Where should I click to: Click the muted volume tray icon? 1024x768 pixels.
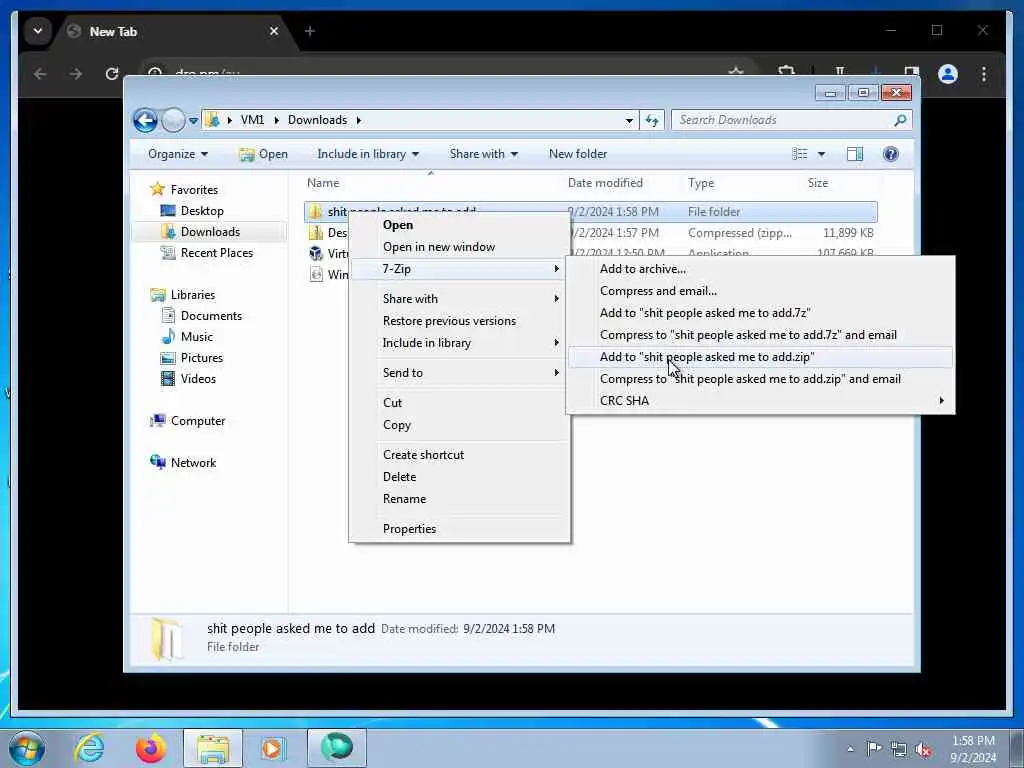click(923, 749)
